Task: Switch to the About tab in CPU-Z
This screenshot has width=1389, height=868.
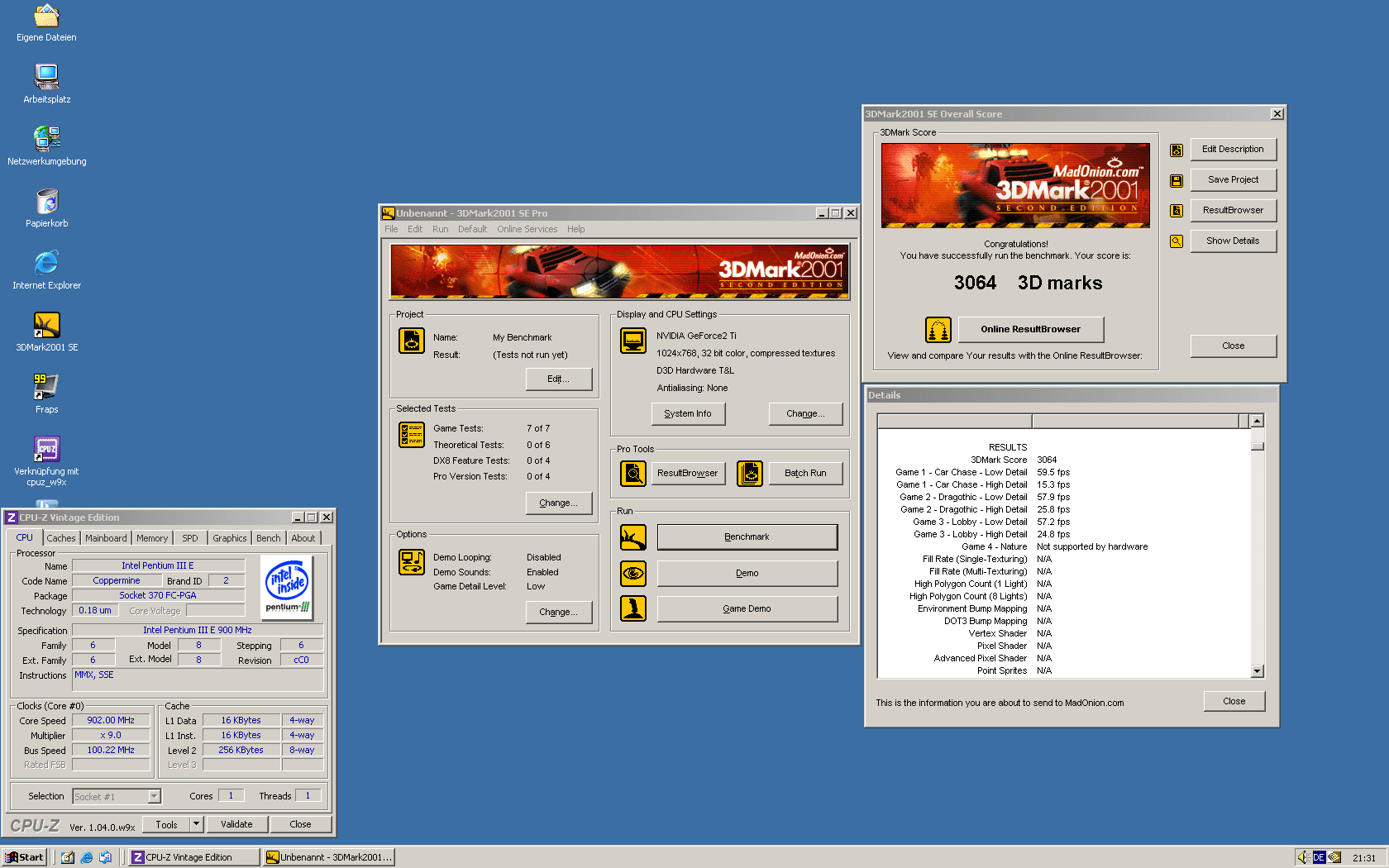Action: point(303,538)
